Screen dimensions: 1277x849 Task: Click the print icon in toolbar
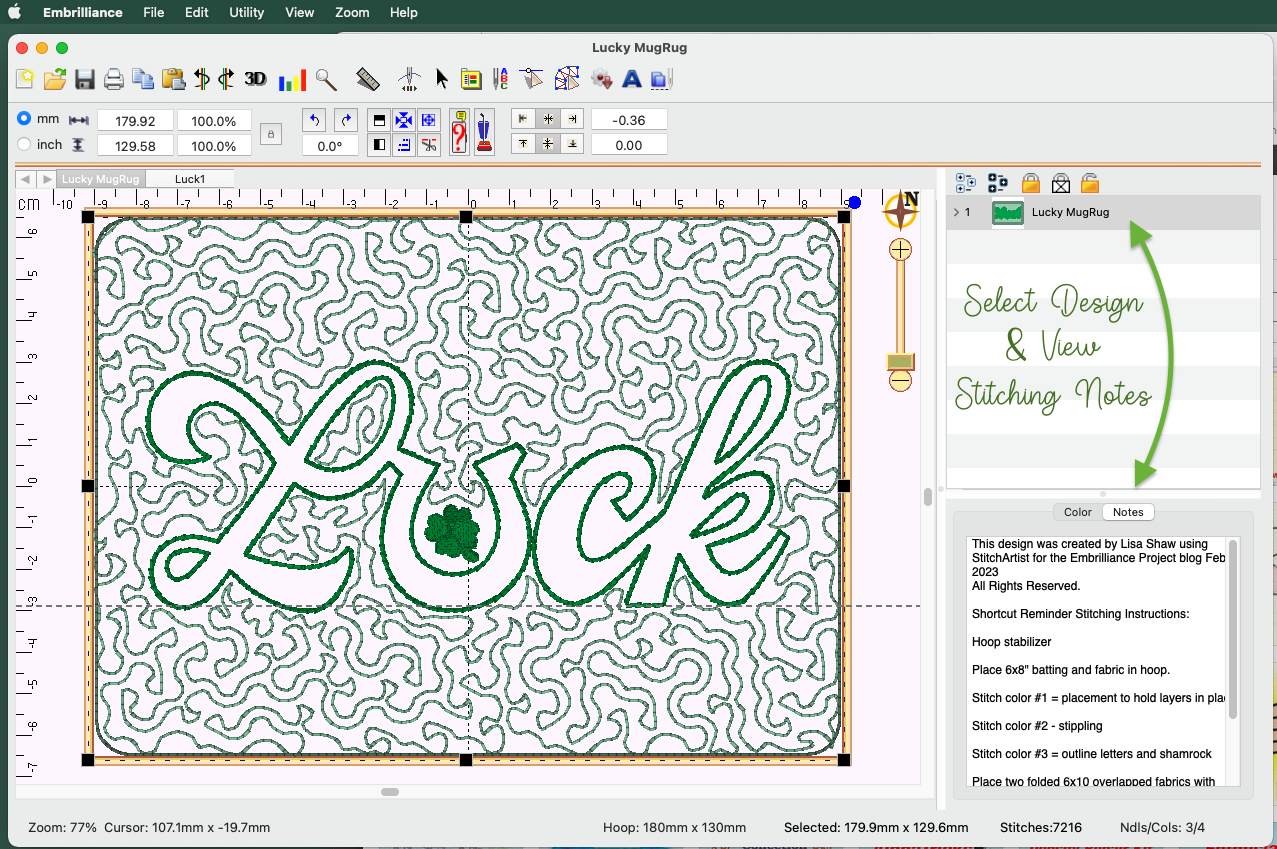tap(114, 79)
